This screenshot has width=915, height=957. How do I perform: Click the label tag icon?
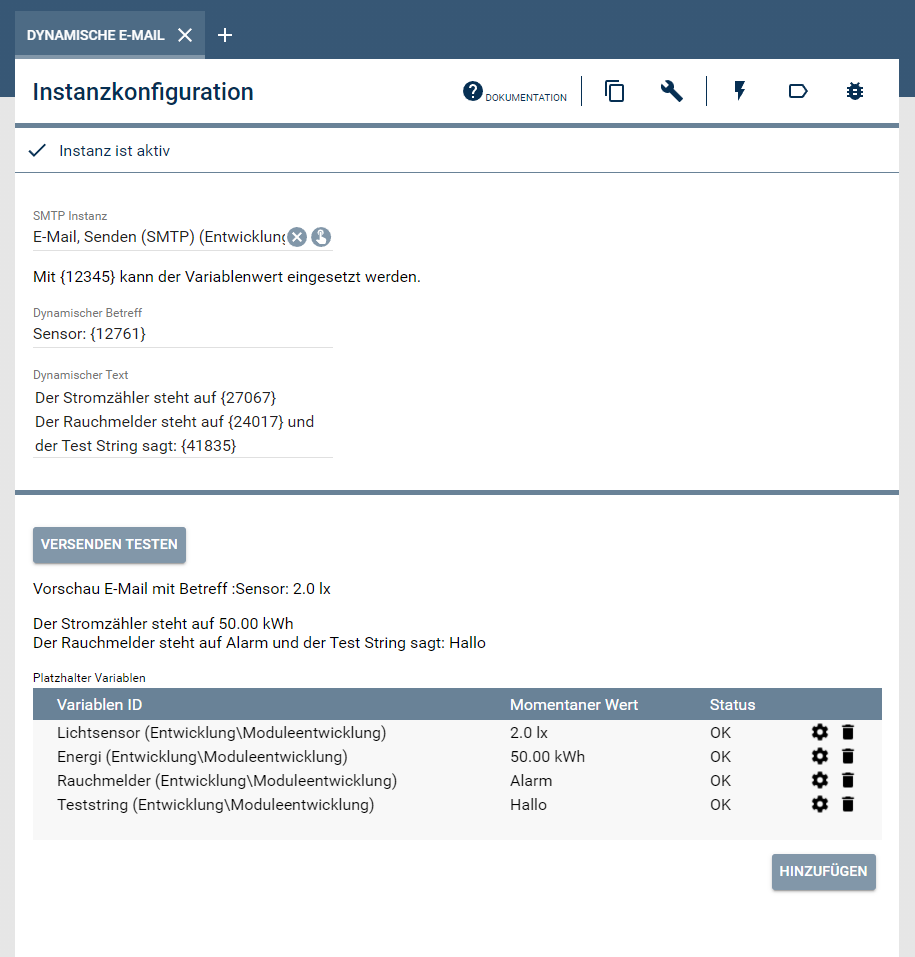[798, 92]
